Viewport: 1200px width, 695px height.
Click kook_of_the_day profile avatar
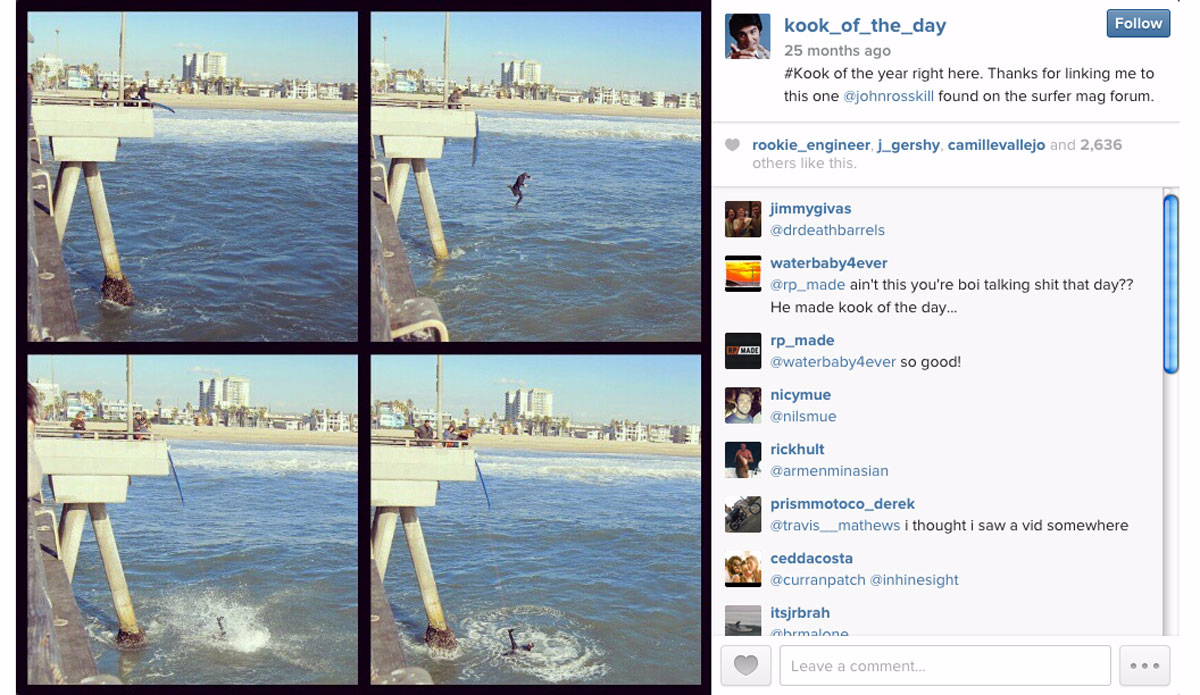click(x=747, y=37)
